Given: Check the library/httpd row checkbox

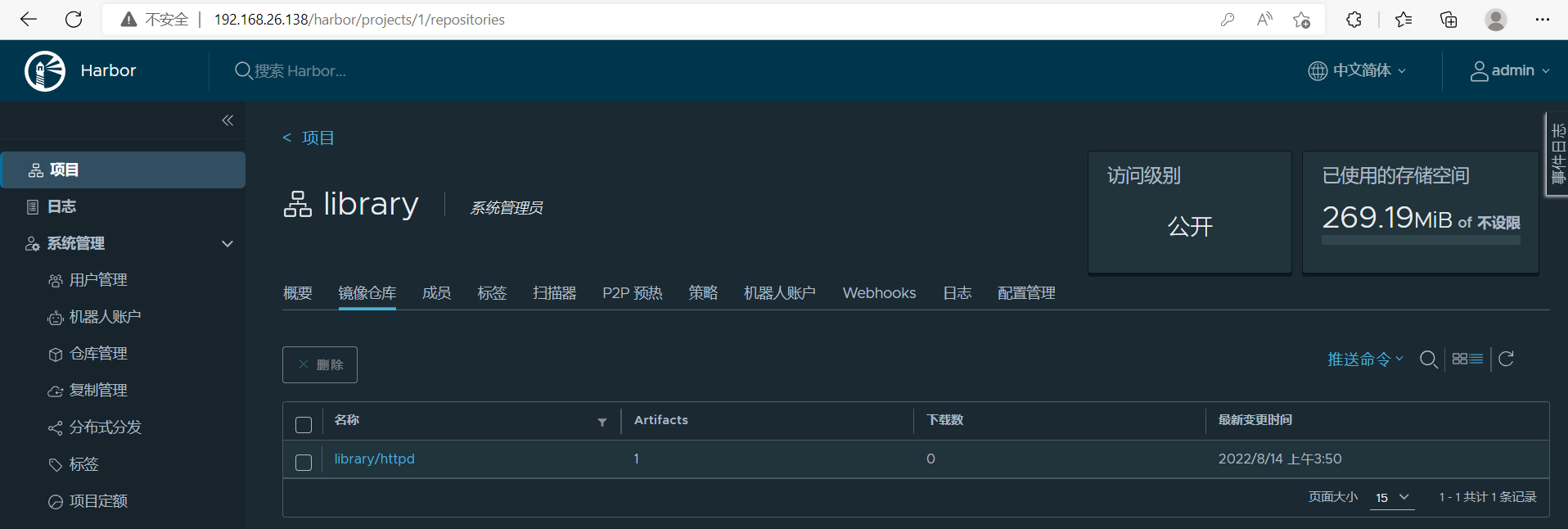Looking at the screenshot, I should click(x=304, y=462).
